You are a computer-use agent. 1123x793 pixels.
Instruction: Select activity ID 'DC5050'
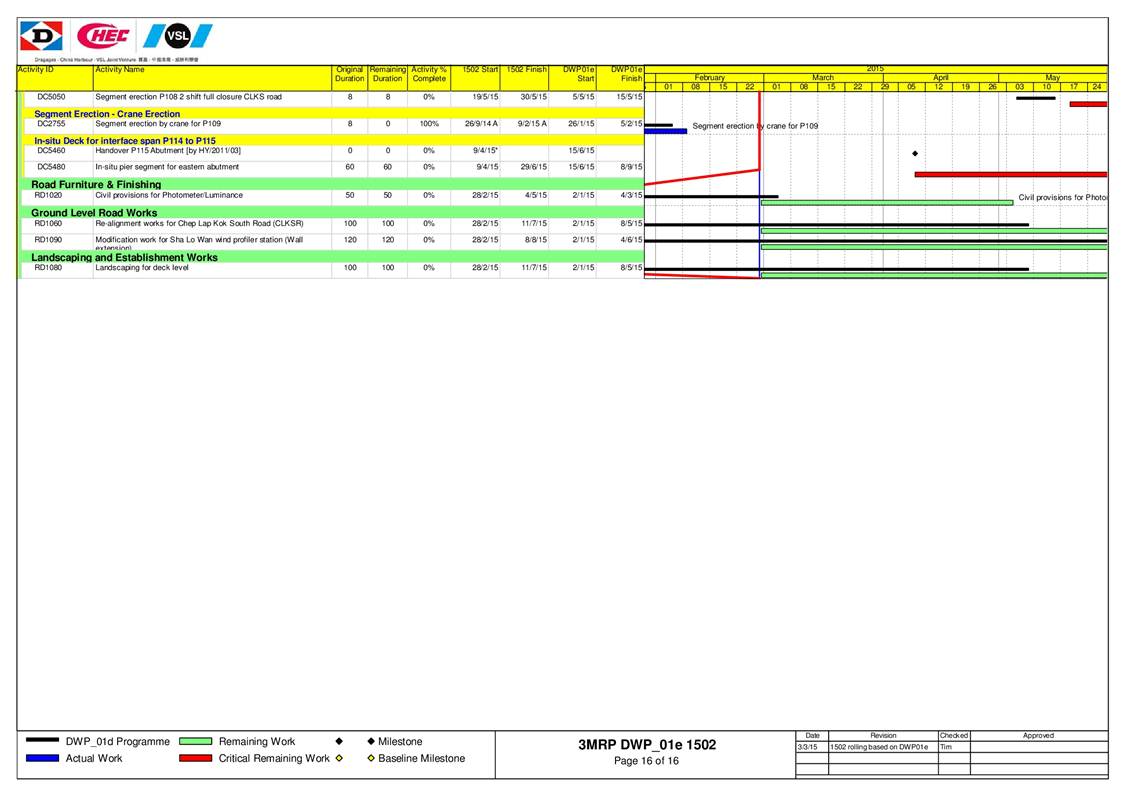(51, 97)
